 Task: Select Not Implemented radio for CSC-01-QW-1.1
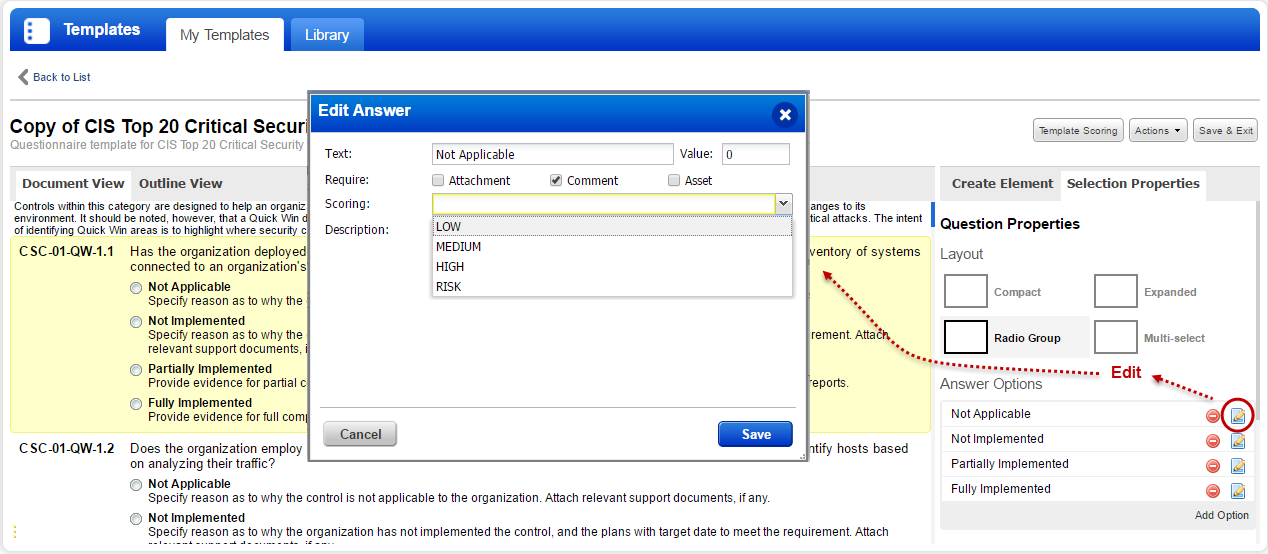[137, 322]
